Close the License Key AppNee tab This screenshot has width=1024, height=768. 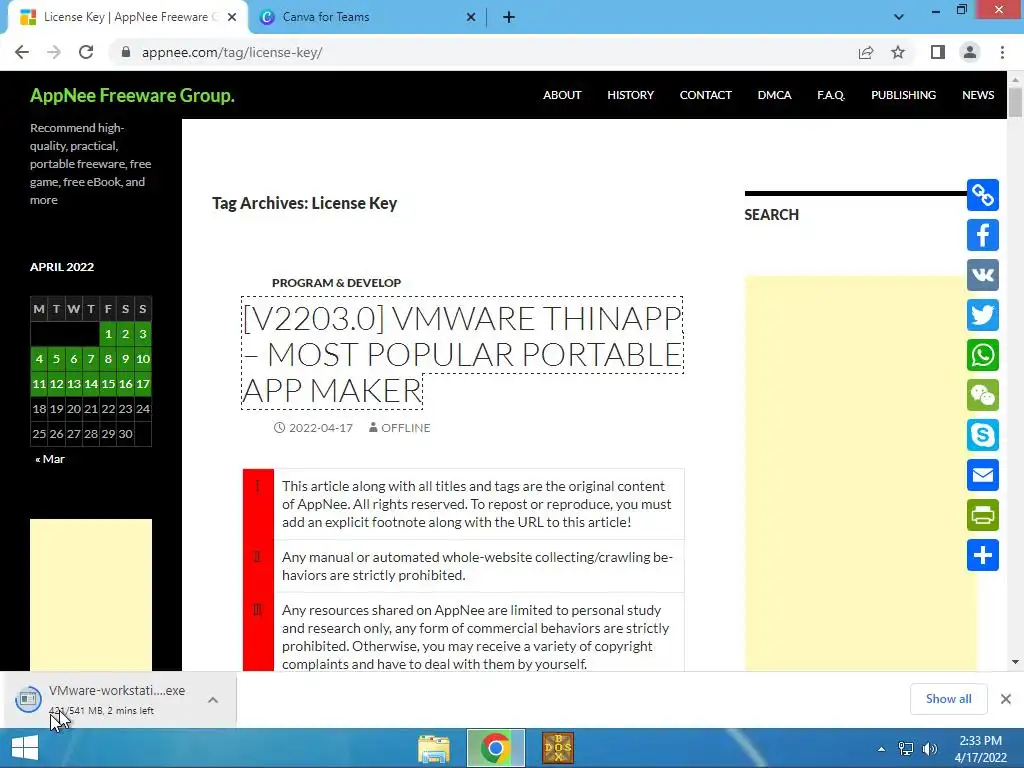point(232,17)
